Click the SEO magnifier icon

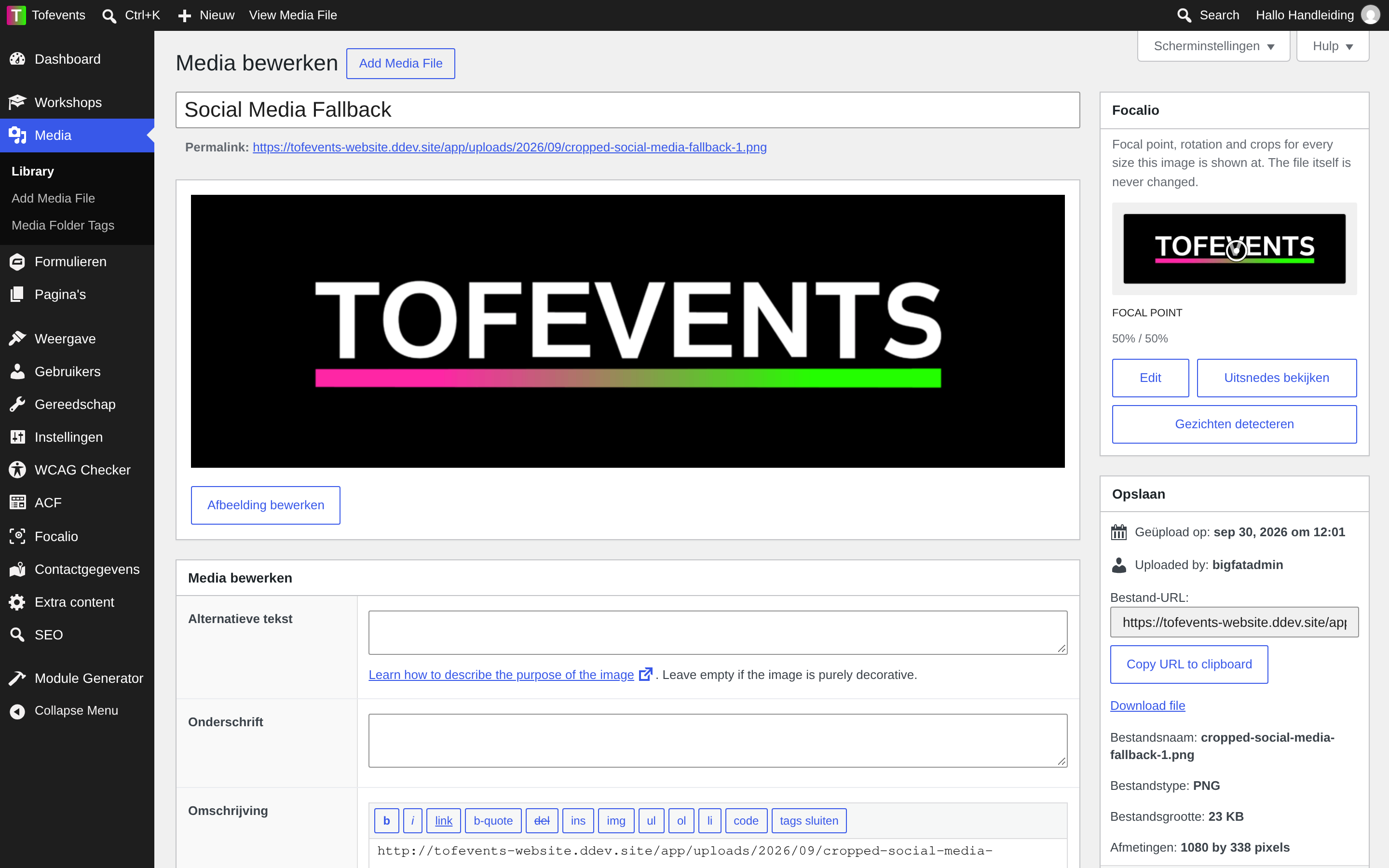(x=17, y=634)
